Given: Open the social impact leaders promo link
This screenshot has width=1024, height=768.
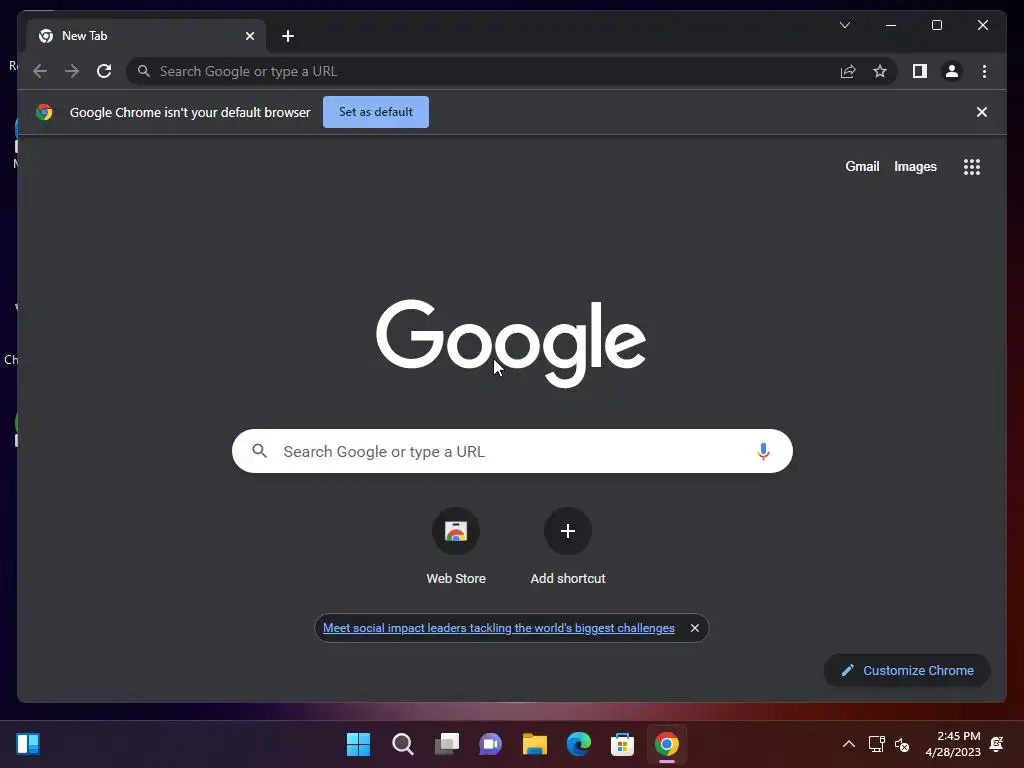Looking at the screenshot, I should (499, 628).
